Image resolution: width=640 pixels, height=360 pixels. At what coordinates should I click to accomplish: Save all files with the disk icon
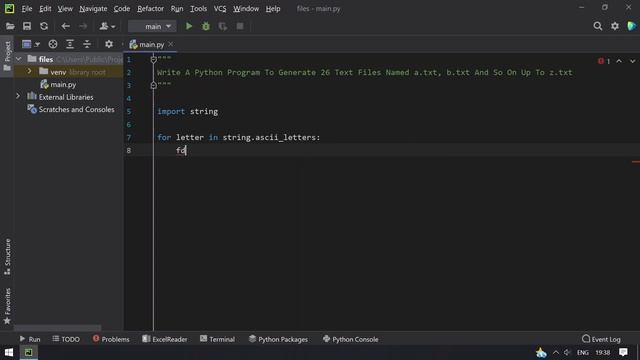(x=27, y=27)
